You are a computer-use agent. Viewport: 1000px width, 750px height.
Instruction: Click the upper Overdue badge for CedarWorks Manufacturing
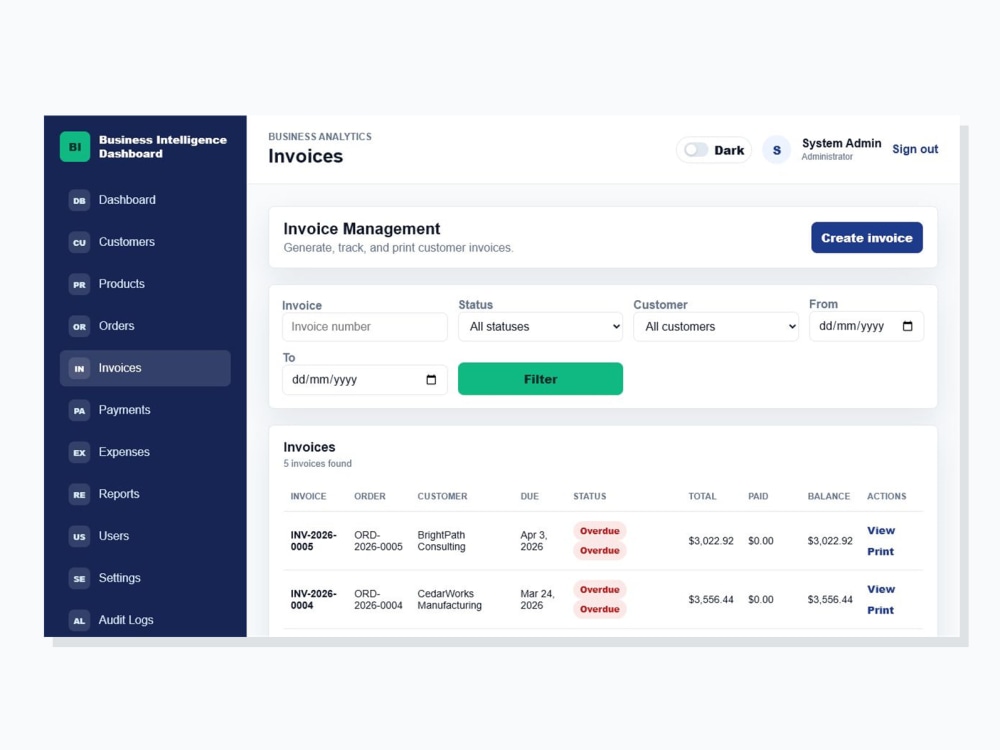(599, 589)
